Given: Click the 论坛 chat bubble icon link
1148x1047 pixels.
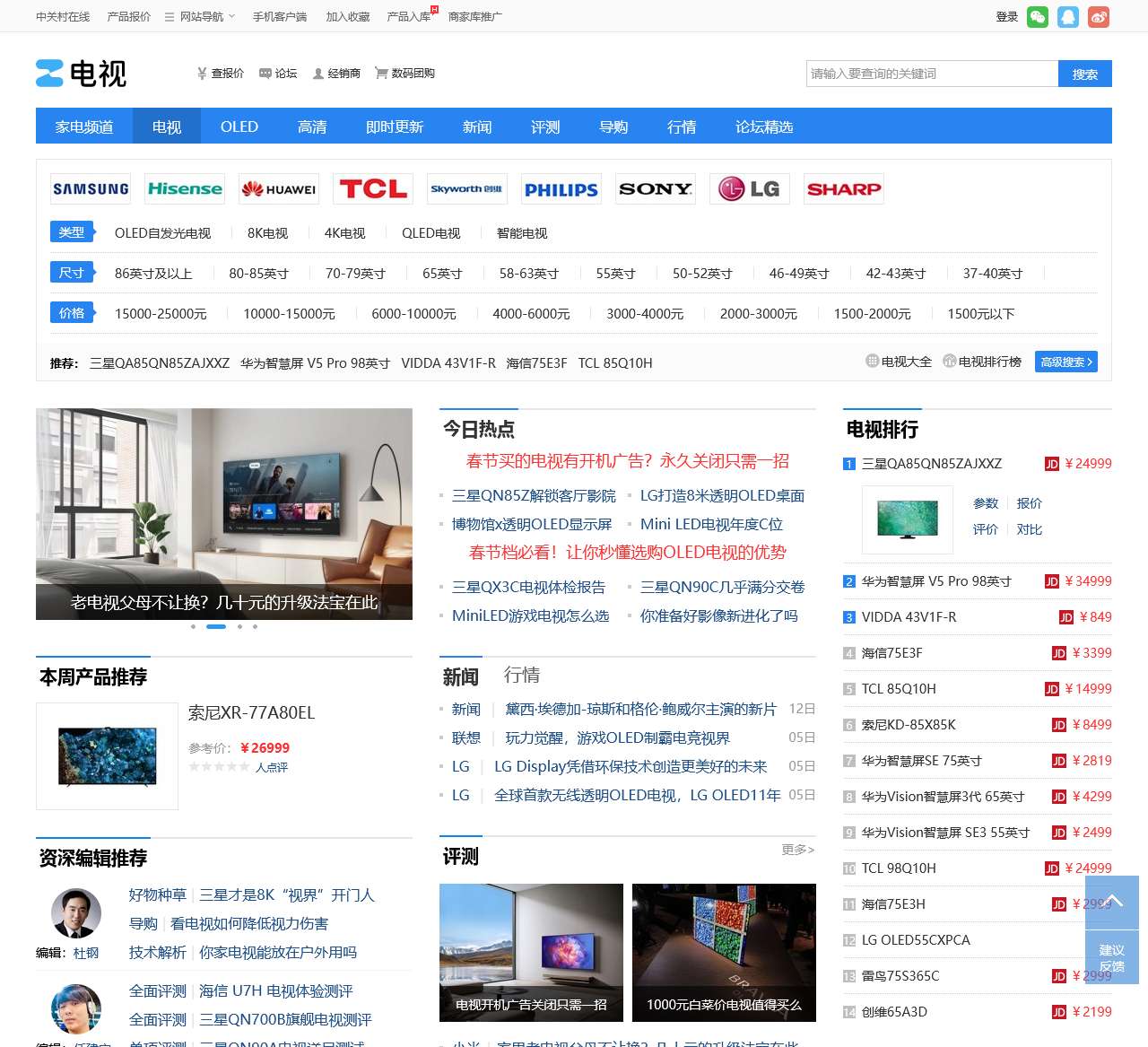Looking at the screenshot, I should (278, 74).
